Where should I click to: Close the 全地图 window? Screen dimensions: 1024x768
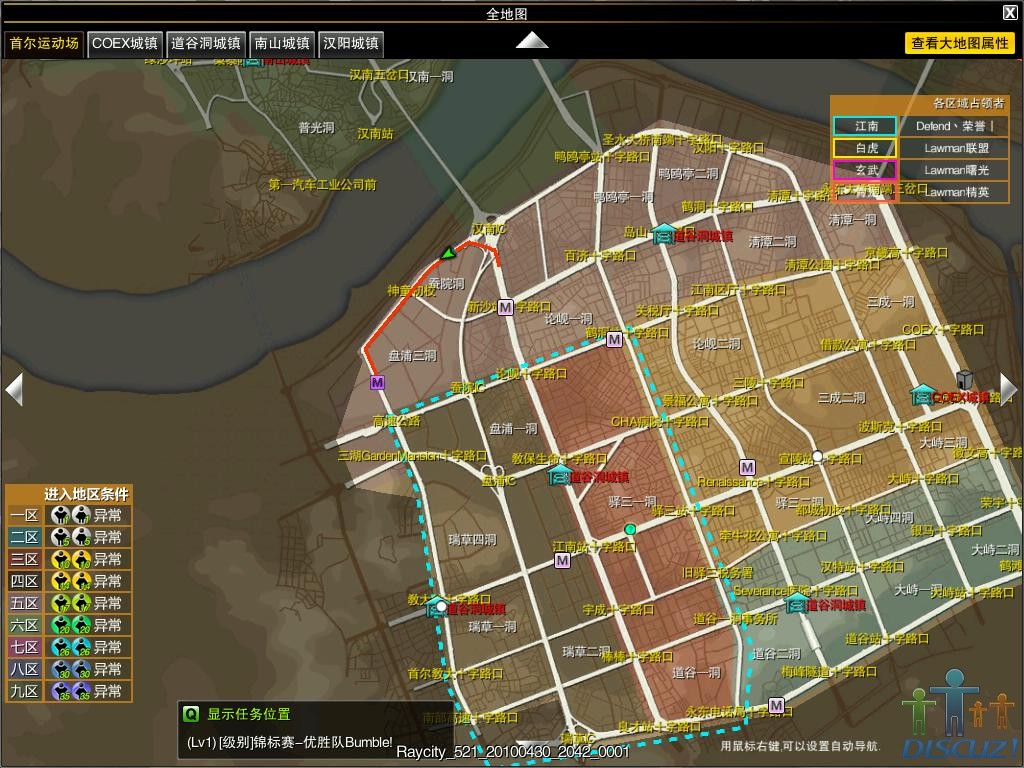point(1010,12)
